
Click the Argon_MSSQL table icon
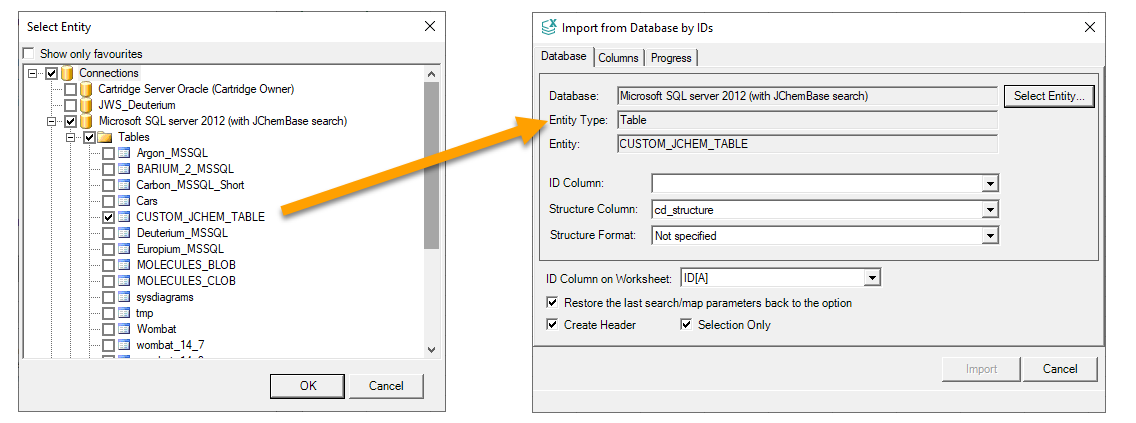(125, 153)
